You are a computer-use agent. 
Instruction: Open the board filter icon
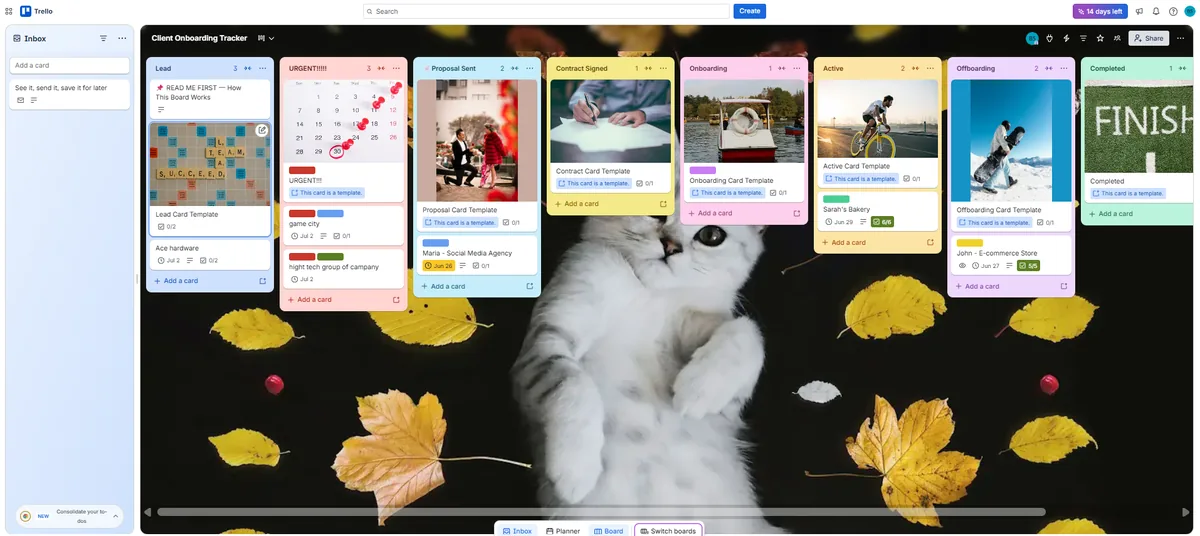[x=1083, y=38]
